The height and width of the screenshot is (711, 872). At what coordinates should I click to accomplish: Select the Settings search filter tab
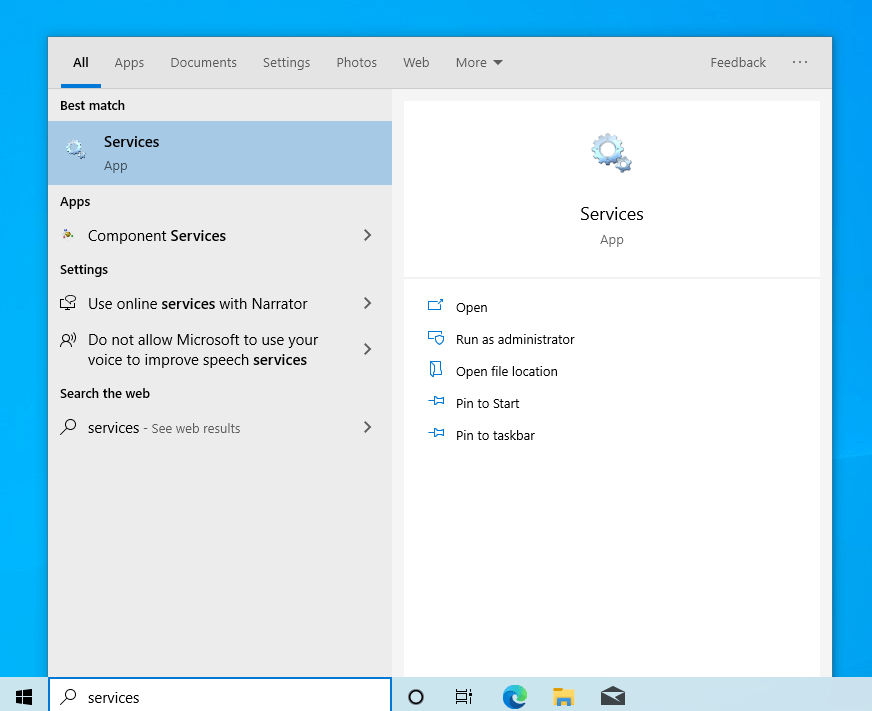point(286,62)
